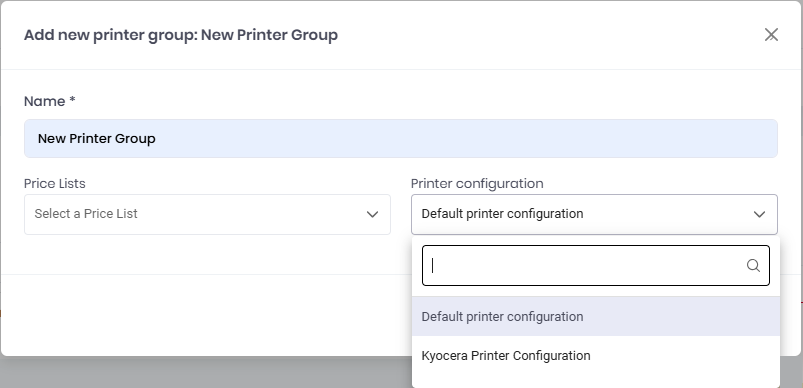The height and width of the screenshot is (388, 803).
Task: Collapse the Printer configuration dropdown
Action: click(594, 214)
